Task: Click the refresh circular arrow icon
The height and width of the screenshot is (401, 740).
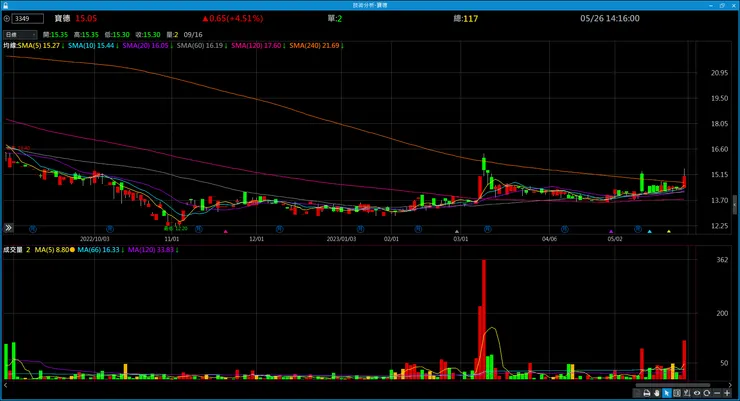Action: click(x=706, y=393)
